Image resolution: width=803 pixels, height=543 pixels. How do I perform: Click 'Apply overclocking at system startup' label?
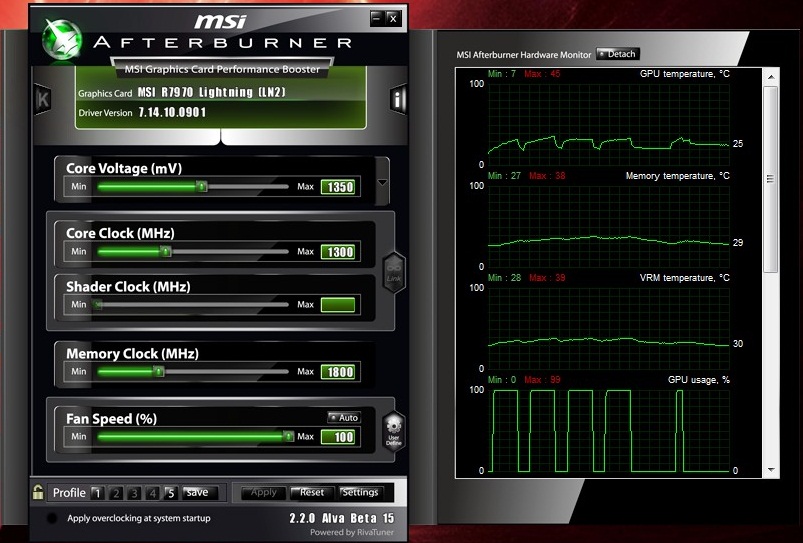pyautogui.click(x=139, y=518)
